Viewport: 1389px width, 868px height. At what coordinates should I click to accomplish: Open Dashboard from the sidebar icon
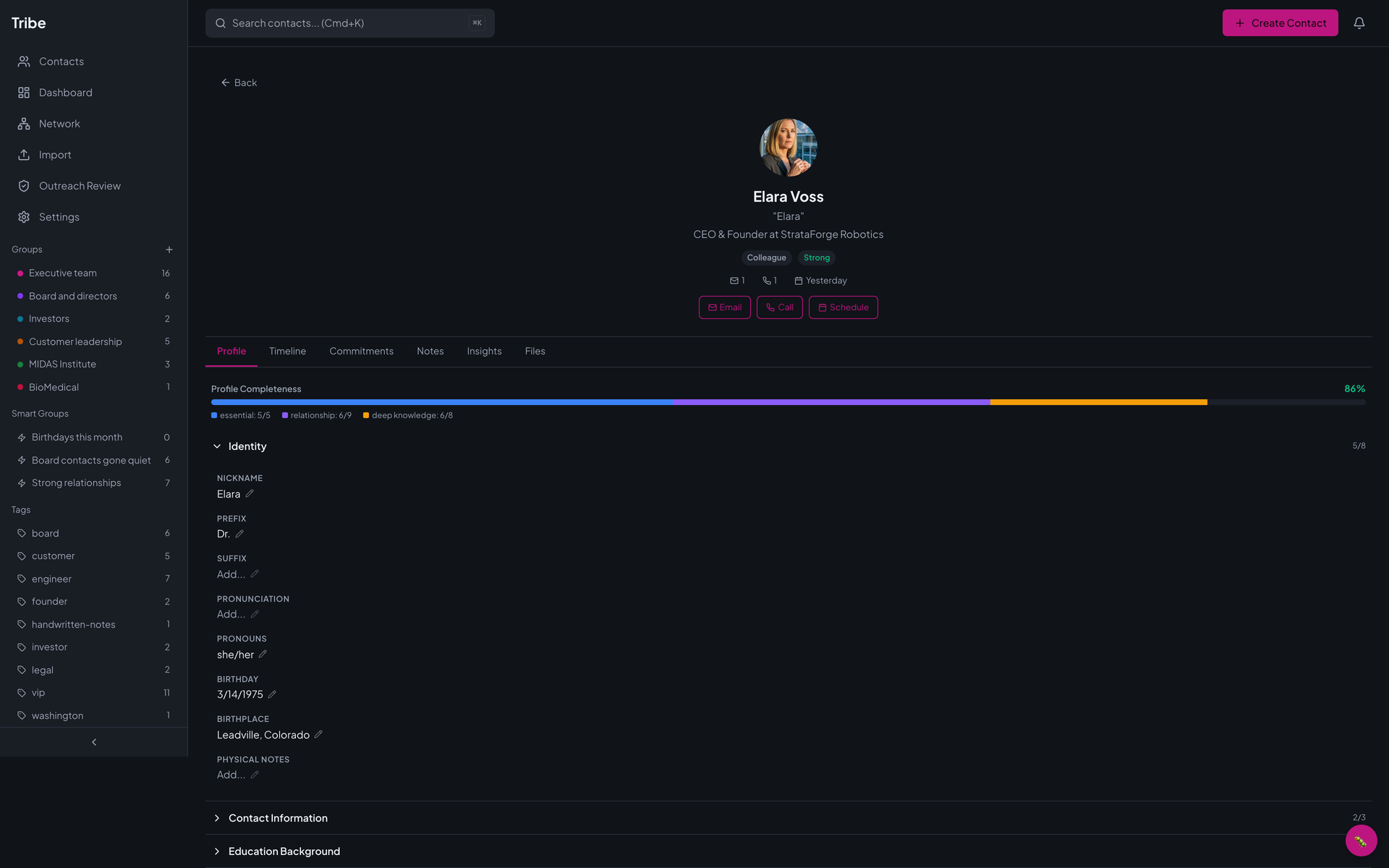pos(24,93)
